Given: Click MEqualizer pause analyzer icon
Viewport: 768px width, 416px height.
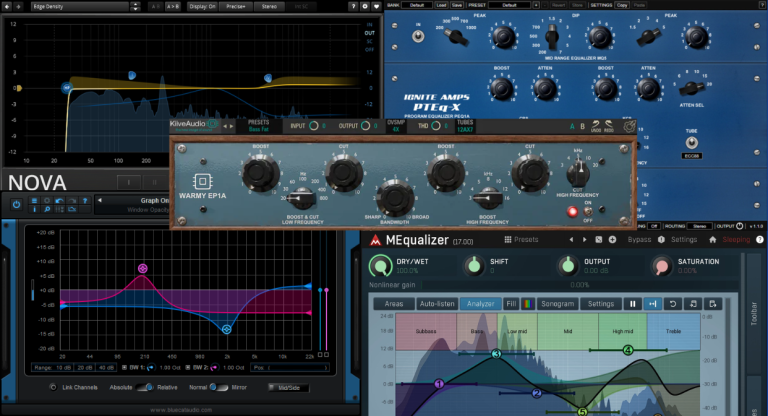Looking at the screenshot, I should pos(632,304).
